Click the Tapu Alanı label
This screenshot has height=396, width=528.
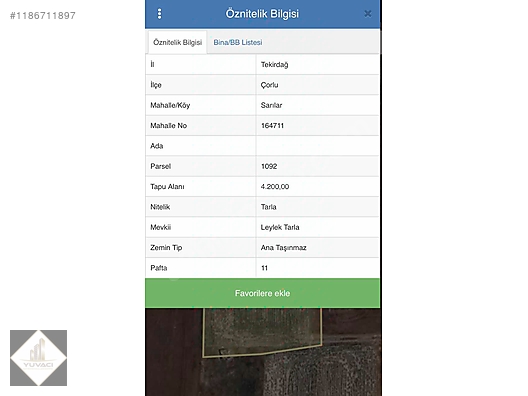167,187
